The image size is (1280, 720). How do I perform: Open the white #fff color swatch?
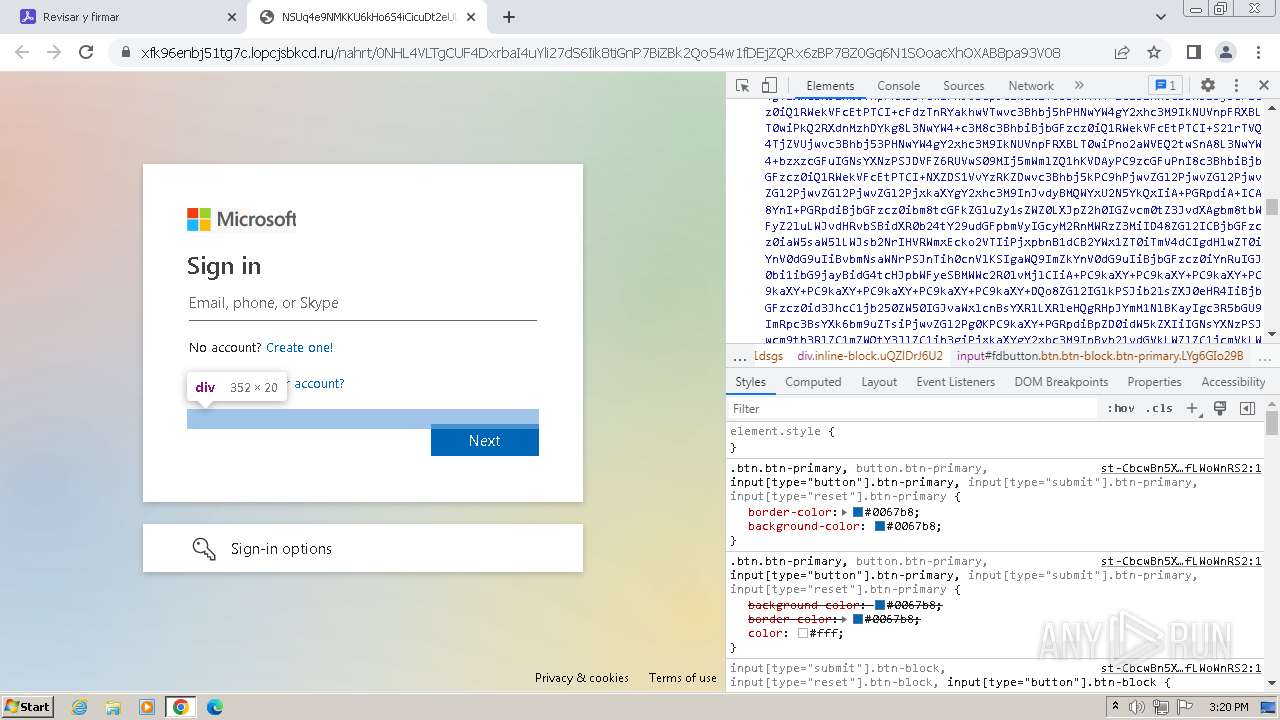tap(803, 633)
